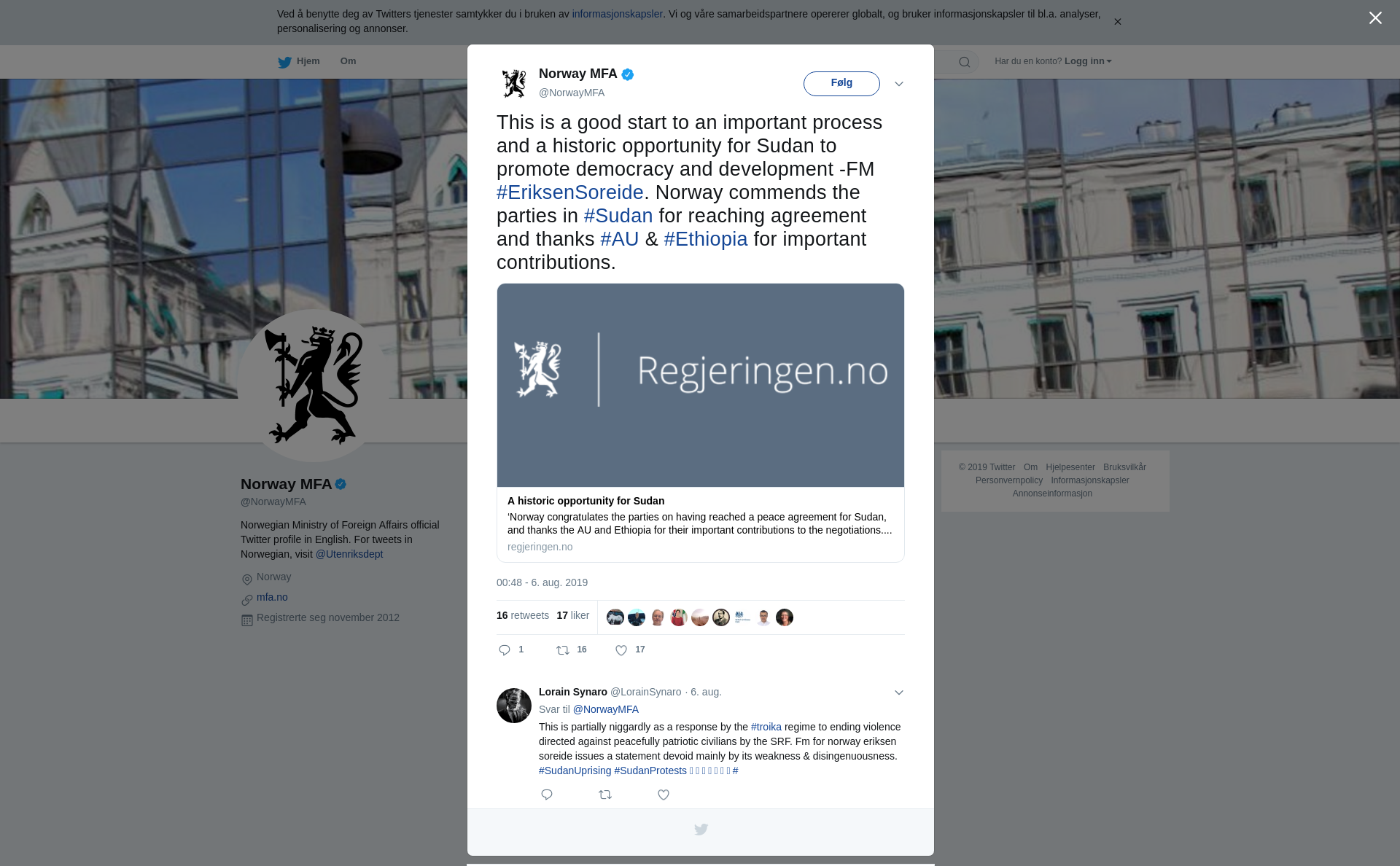This screenshot has width=1400, height=866.
Task: Reply to Lorain Synaro's comment
Action: pyautogui.click(x=547, y=795)
